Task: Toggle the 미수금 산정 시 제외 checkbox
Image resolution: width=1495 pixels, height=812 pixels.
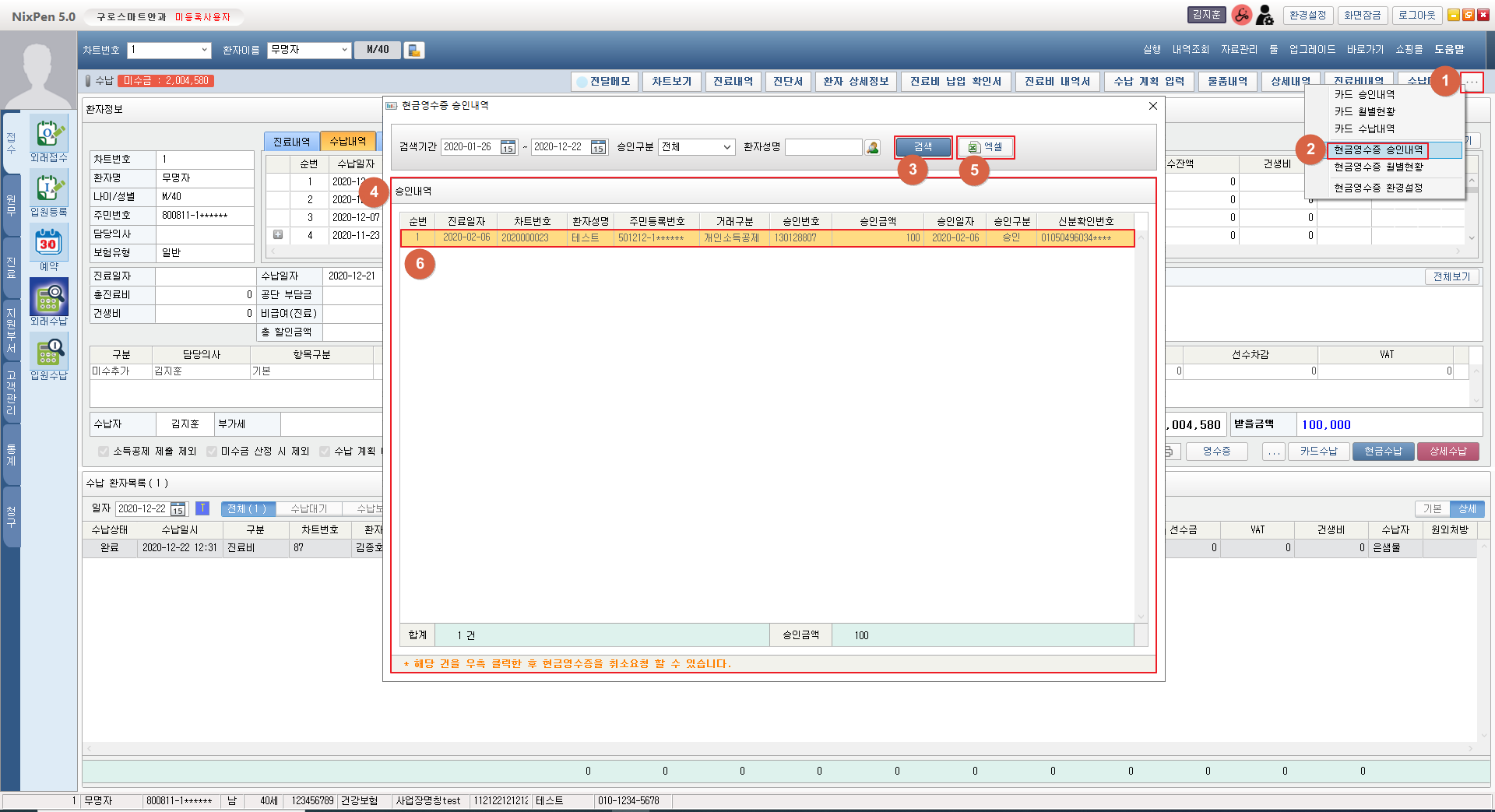Action: pos(212,452)
